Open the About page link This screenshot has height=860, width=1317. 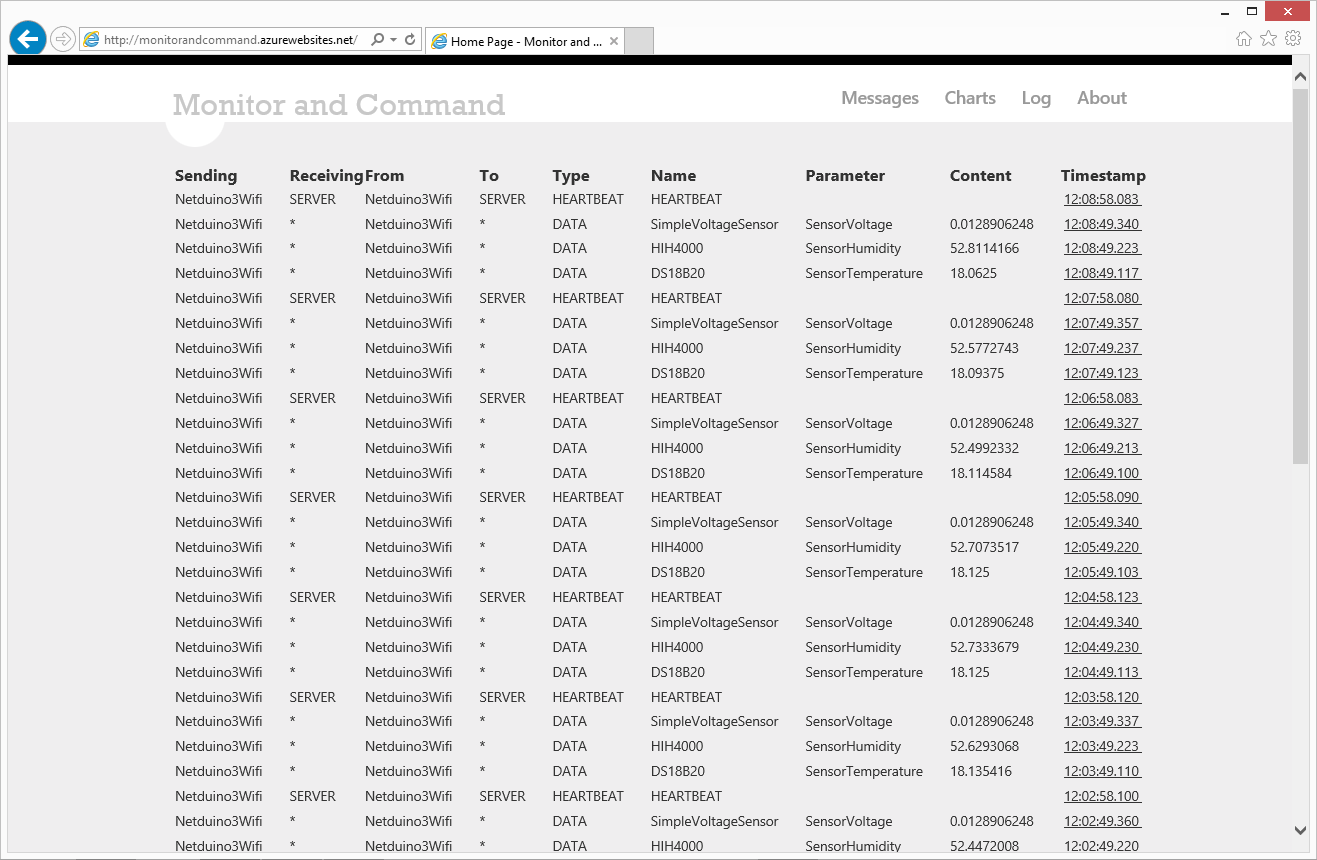[x=1102, y=98]
